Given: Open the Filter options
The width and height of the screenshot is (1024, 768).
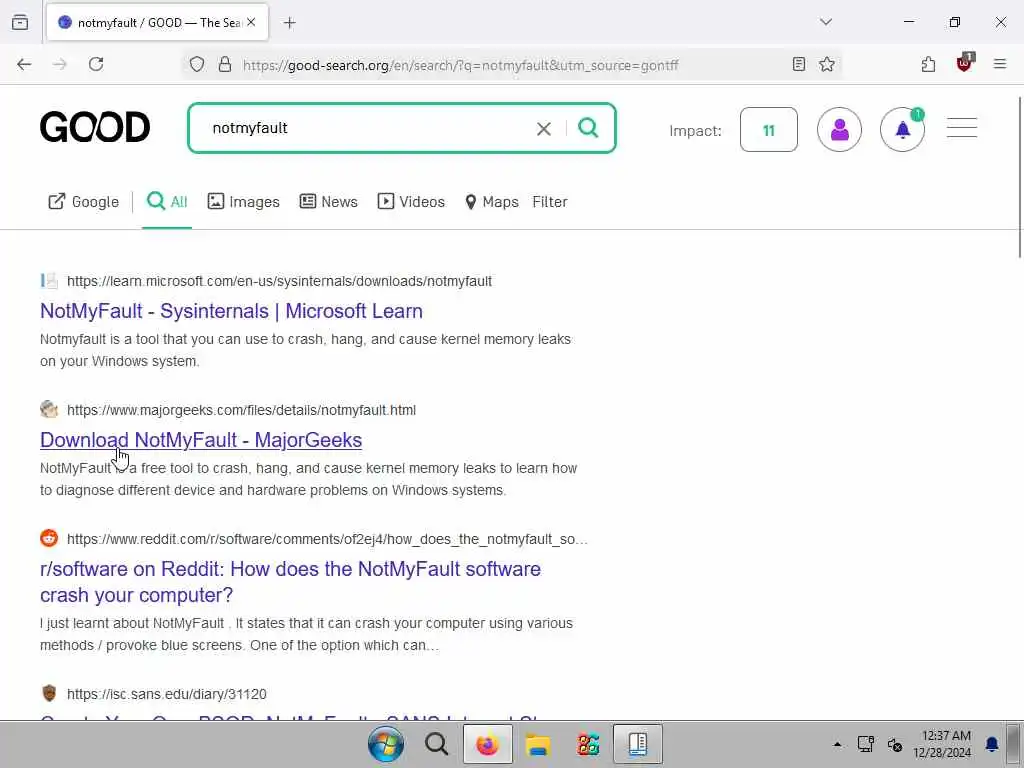Looking at the screenshot, I should coord(550,202).
